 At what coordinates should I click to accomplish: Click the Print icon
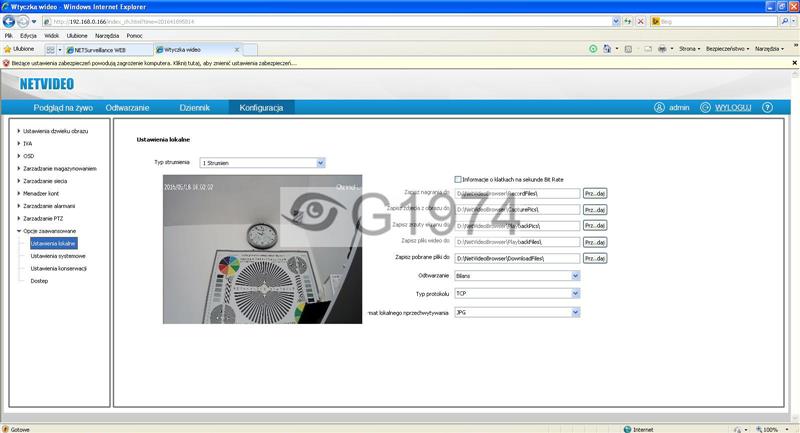click(x=662, y=49)
